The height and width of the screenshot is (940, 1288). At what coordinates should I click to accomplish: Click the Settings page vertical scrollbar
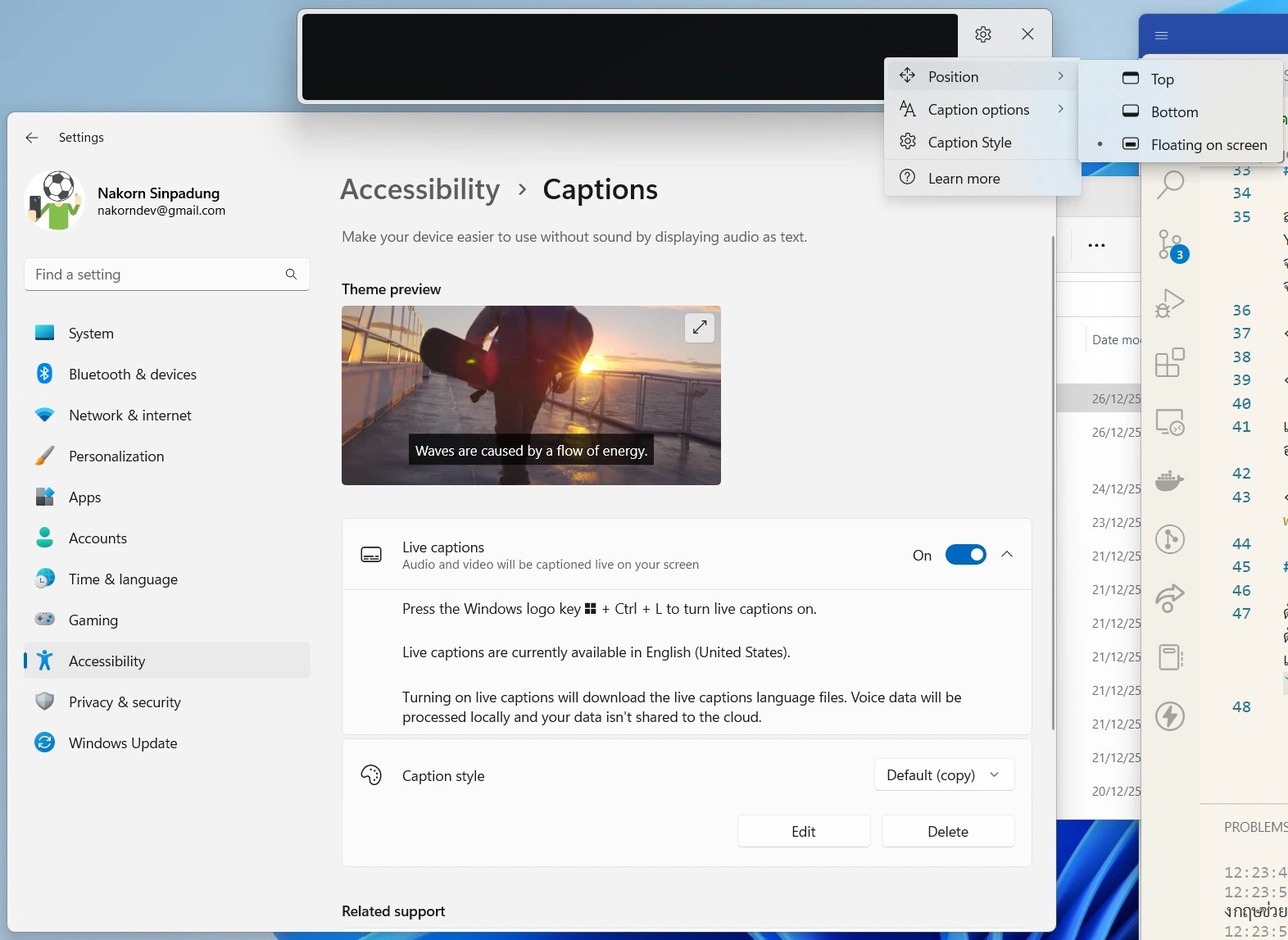click(x=1053, y=483)
